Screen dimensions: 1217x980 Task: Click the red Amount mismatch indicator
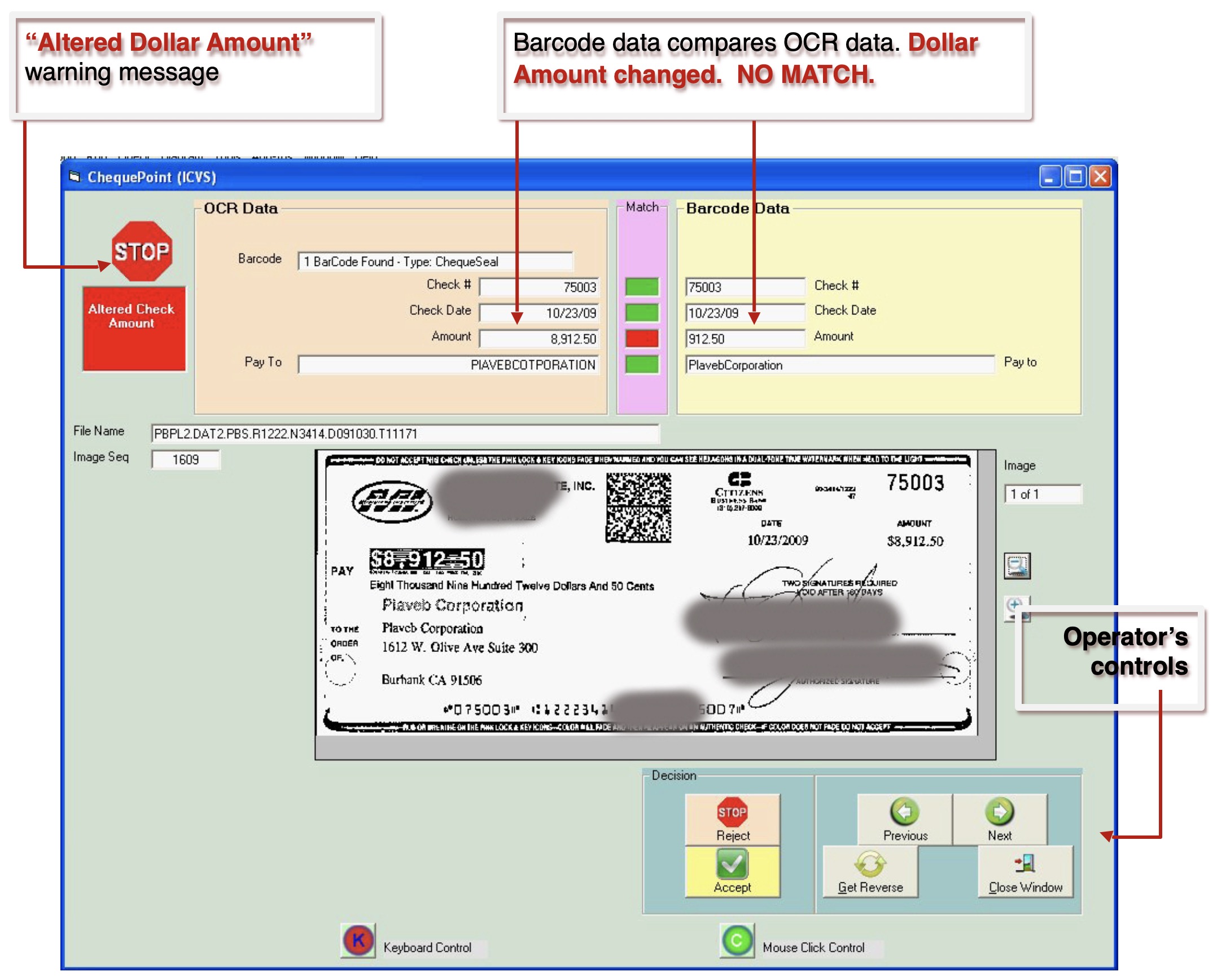click(x=642, y=339)
